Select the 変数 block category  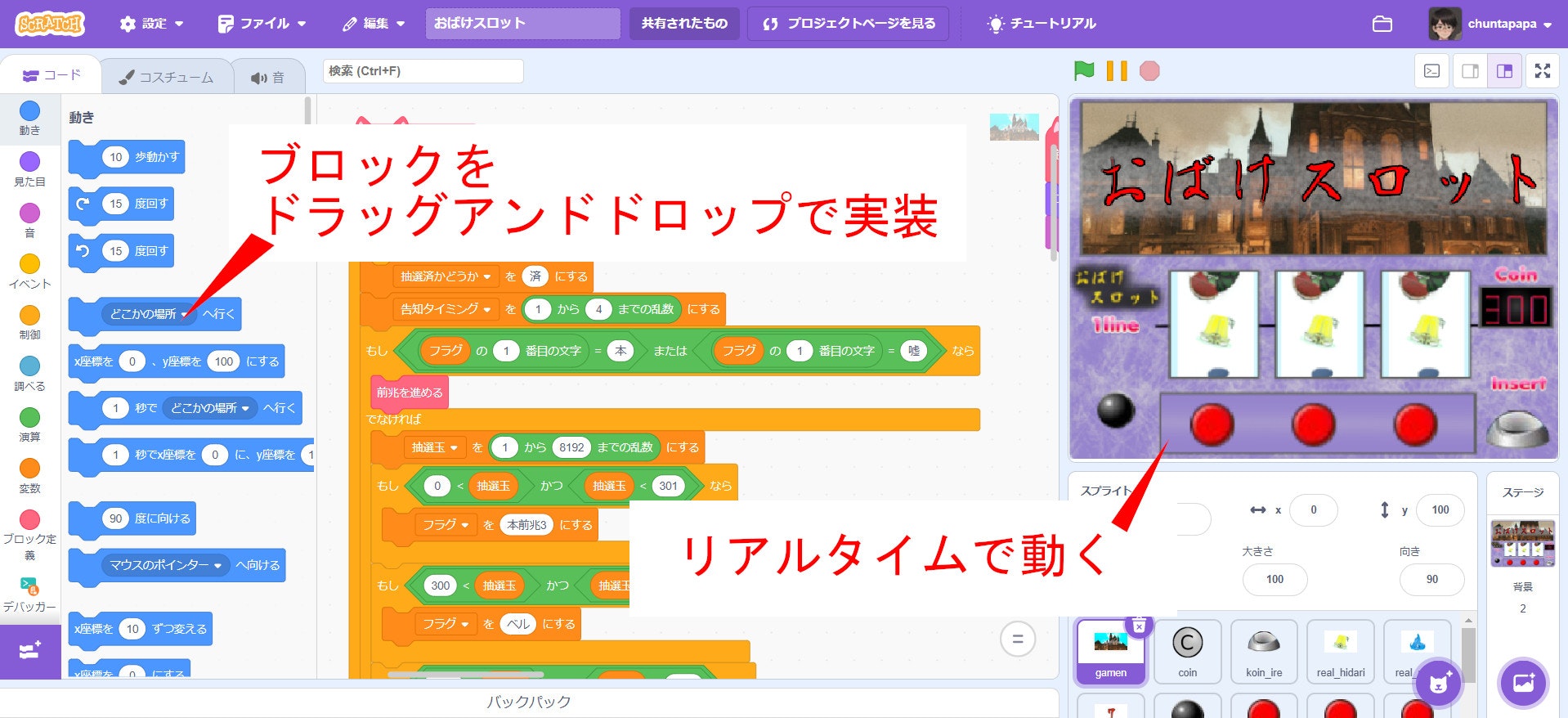pos(29,476)
